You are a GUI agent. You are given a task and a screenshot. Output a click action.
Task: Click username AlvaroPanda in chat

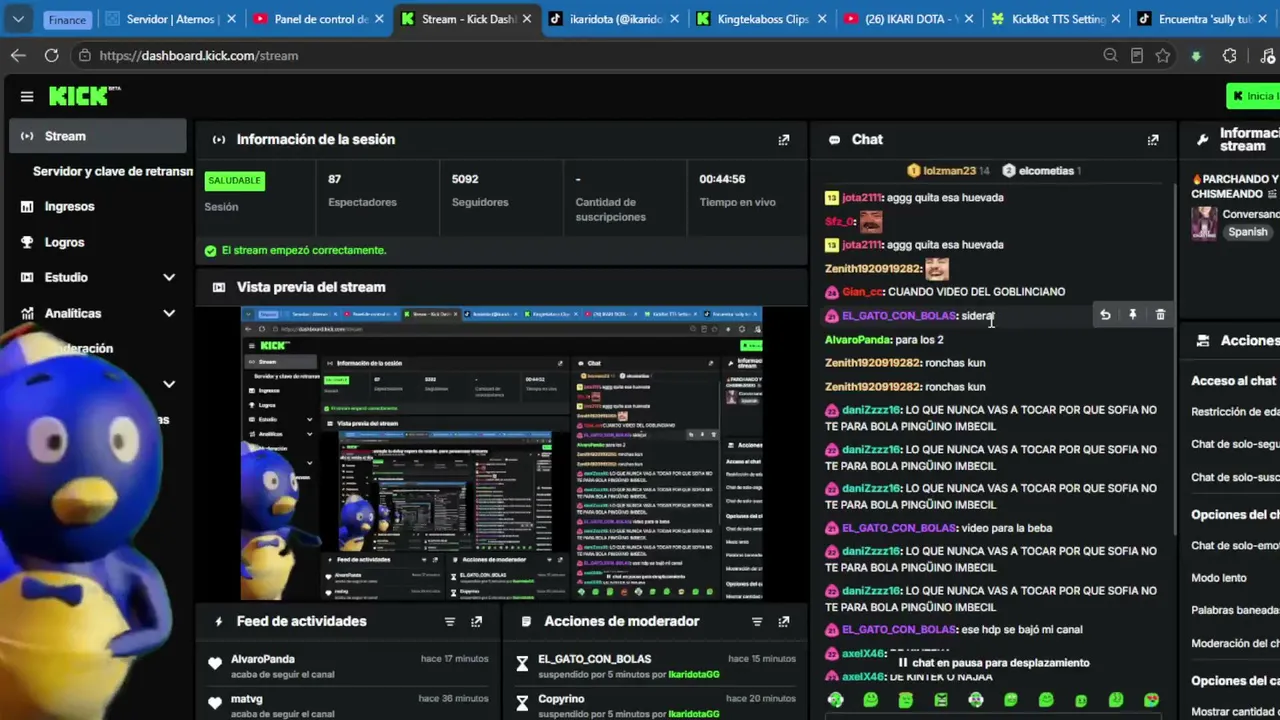(x=857, y=340)
